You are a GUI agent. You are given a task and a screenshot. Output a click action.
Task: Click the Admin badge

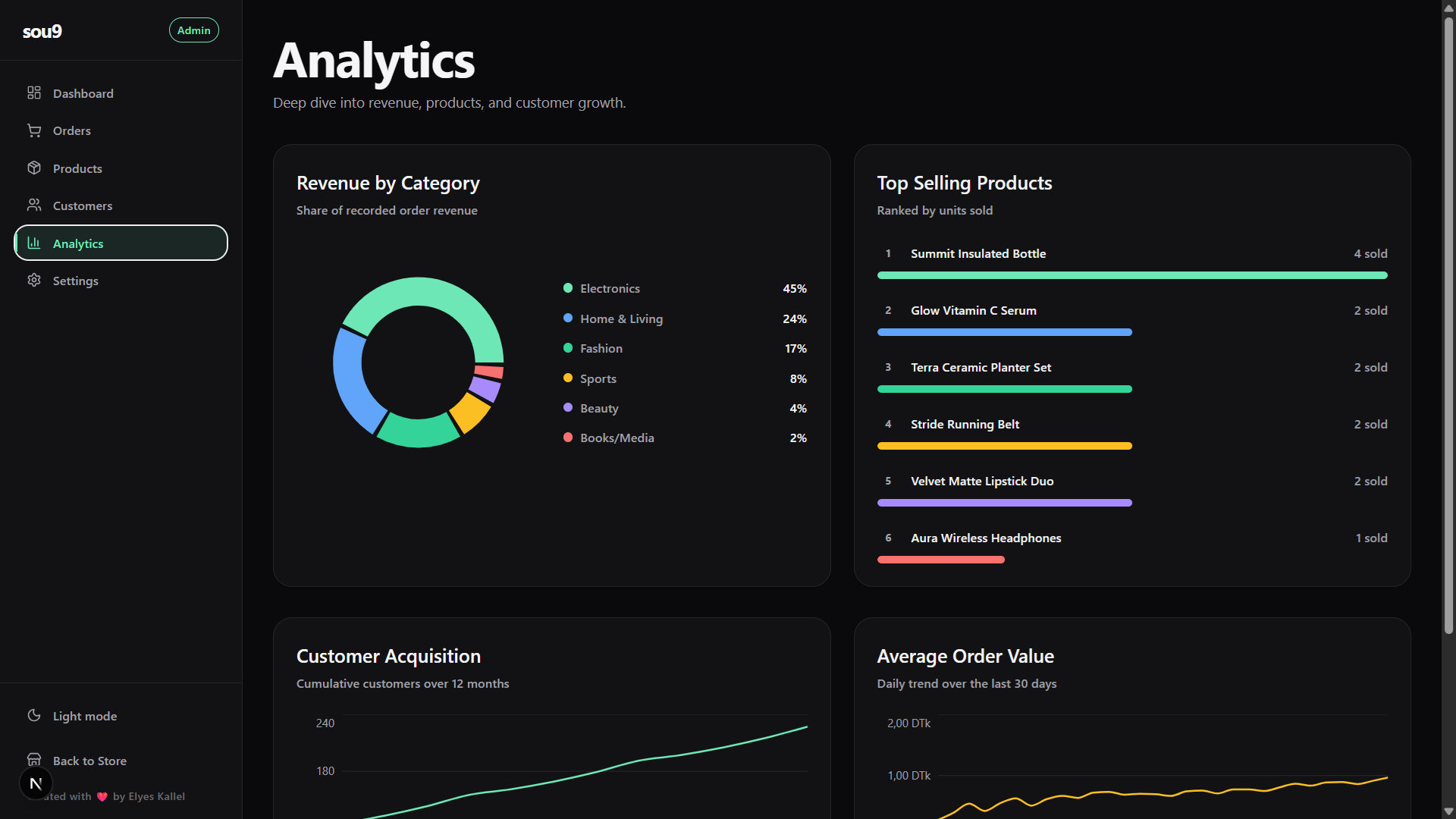click(x=194, y=30)
